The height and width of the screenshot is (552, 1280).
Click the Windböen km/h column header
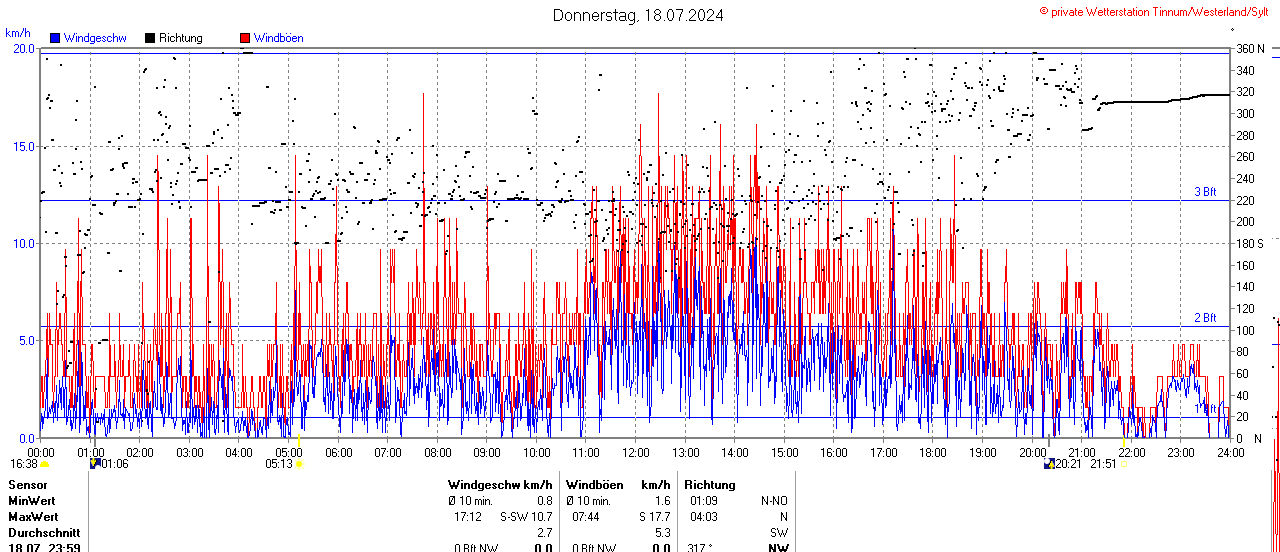618,485
